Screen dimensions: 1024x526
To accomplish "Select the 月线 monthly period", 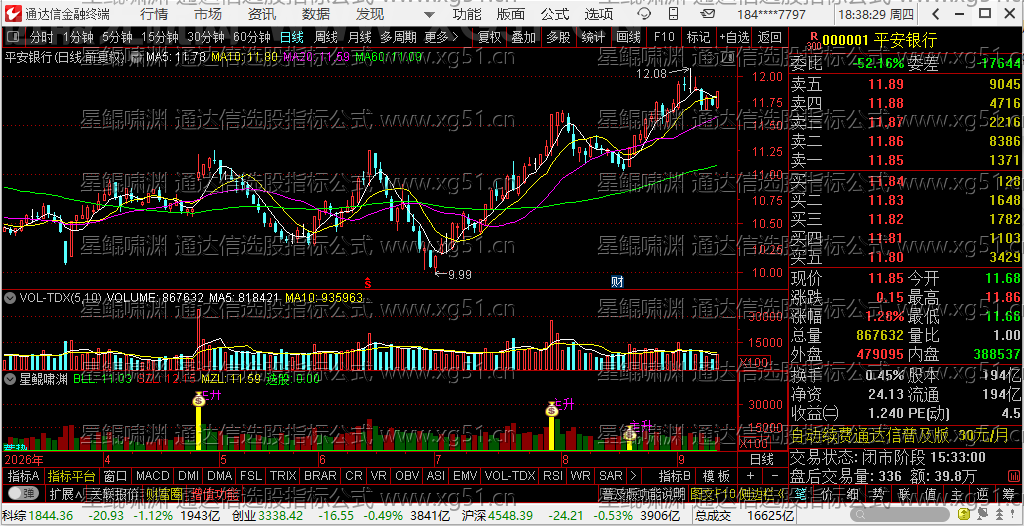I will tap(359, 37).
